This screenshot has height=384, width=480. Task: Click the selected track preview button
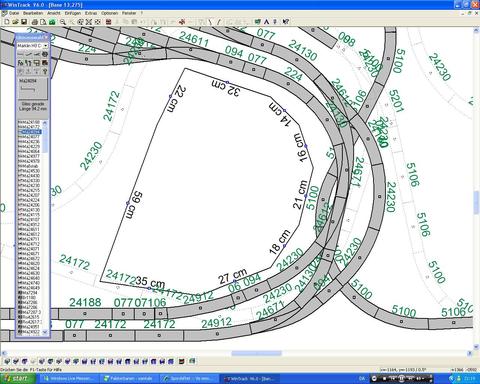tap(32, 89)
